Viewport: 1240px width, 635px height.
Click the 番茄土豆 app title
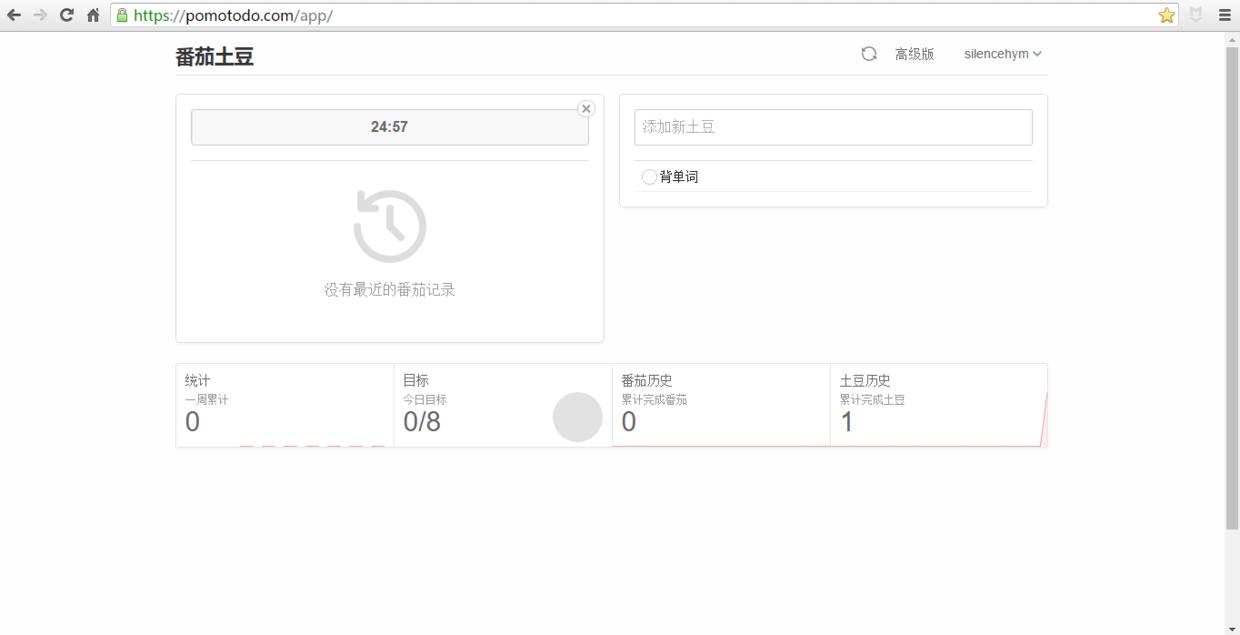pos(214,56)
